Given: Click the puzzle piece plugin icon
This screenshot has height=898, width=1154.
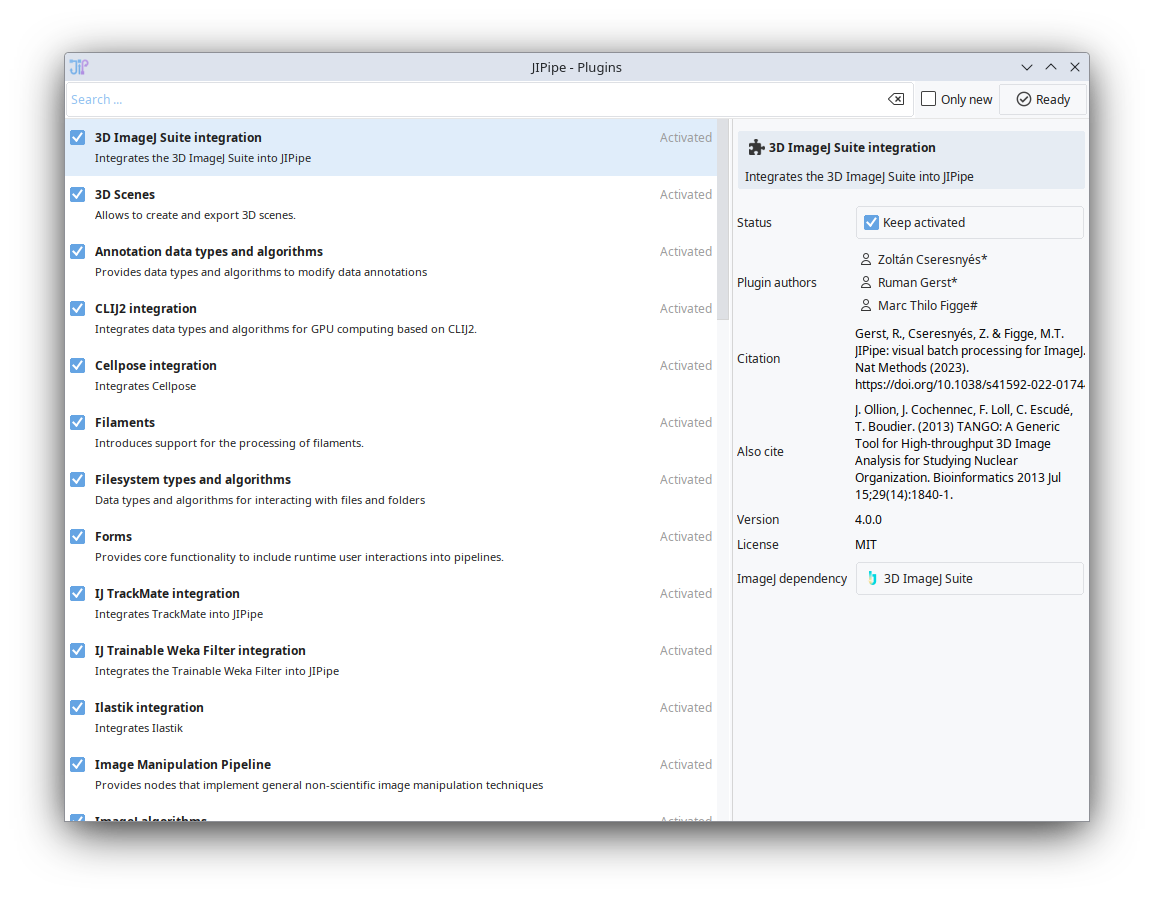Looking at the screenshot, I should 756,147.
